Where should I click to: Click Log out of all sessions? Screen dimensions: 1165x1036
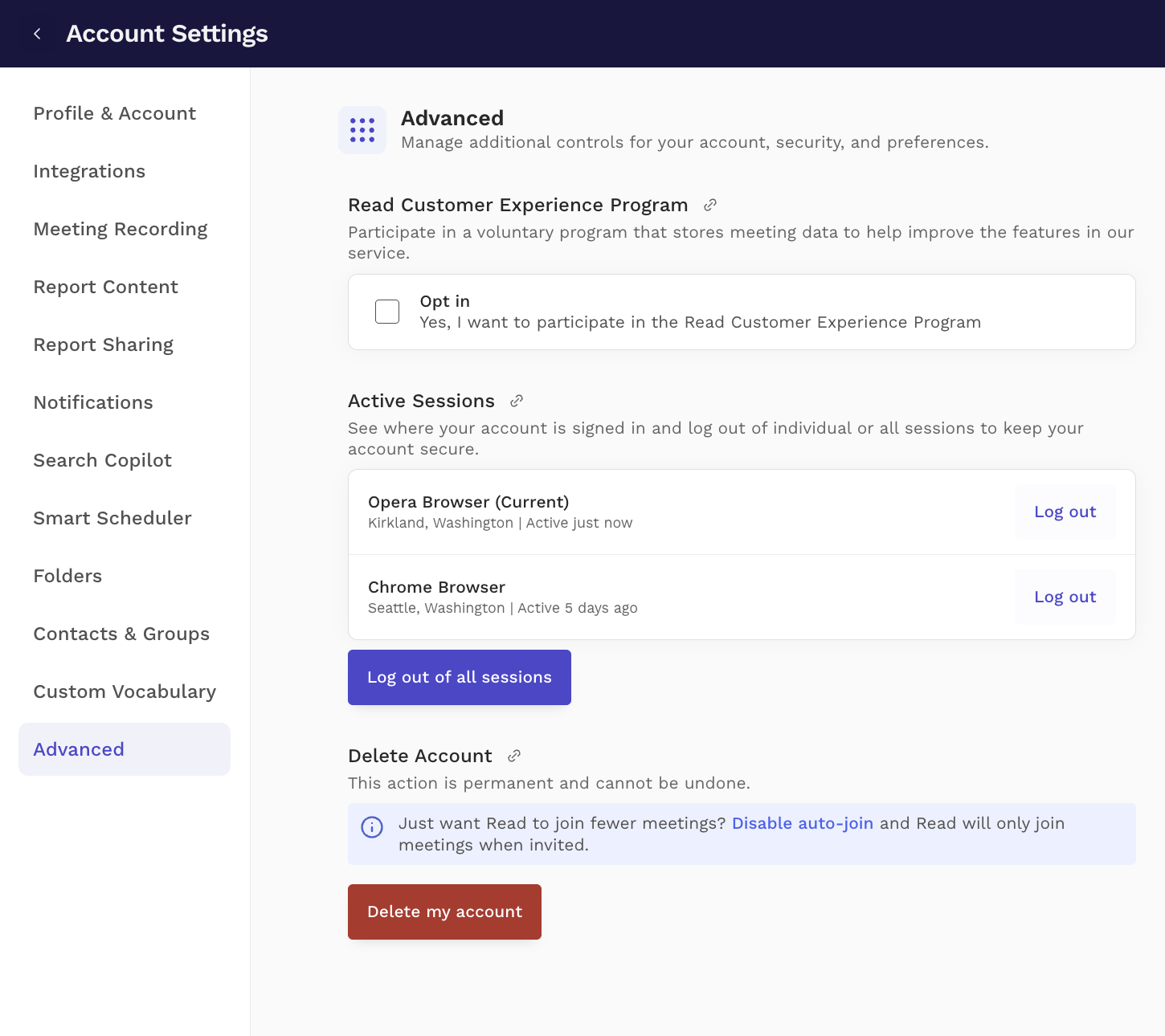tap(459, 677)
